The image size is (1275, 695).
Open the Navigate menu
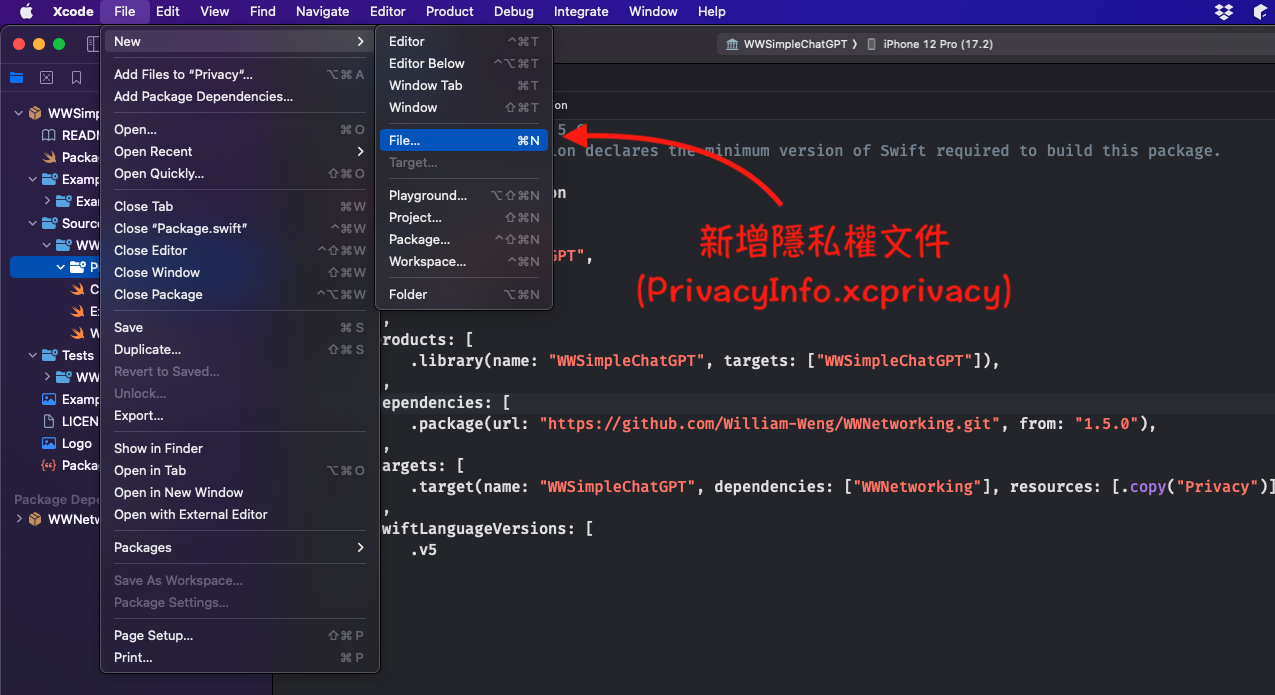click(323, 11)
